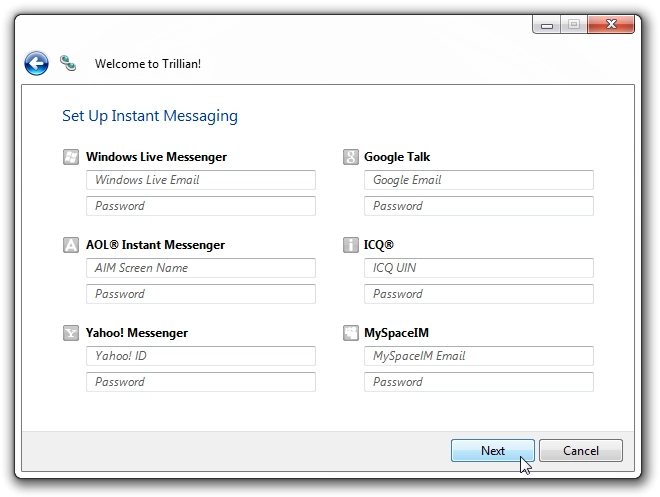The height and width of the screenshot is (497, 660).
Task: Click the 'ICQ®' label
Action: point(379,245)
